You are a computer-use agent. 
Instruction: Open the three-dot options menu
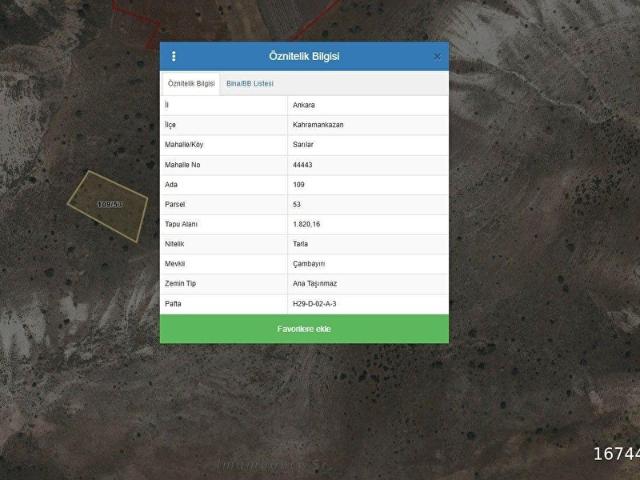[x=174, y=56]
